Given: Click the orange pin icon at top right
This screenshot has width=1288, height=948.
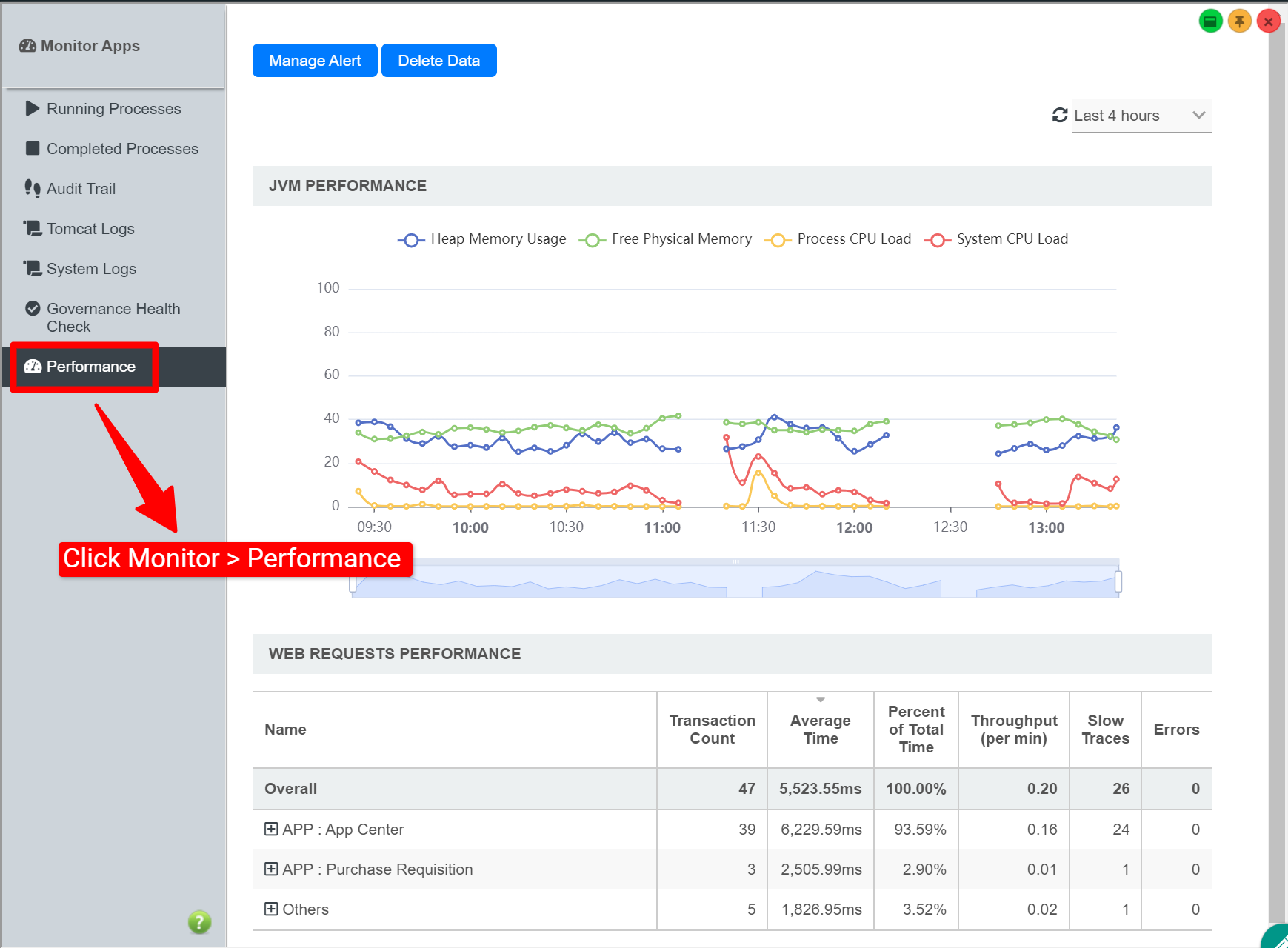Looking at the screenshot, I should 1239,21.
